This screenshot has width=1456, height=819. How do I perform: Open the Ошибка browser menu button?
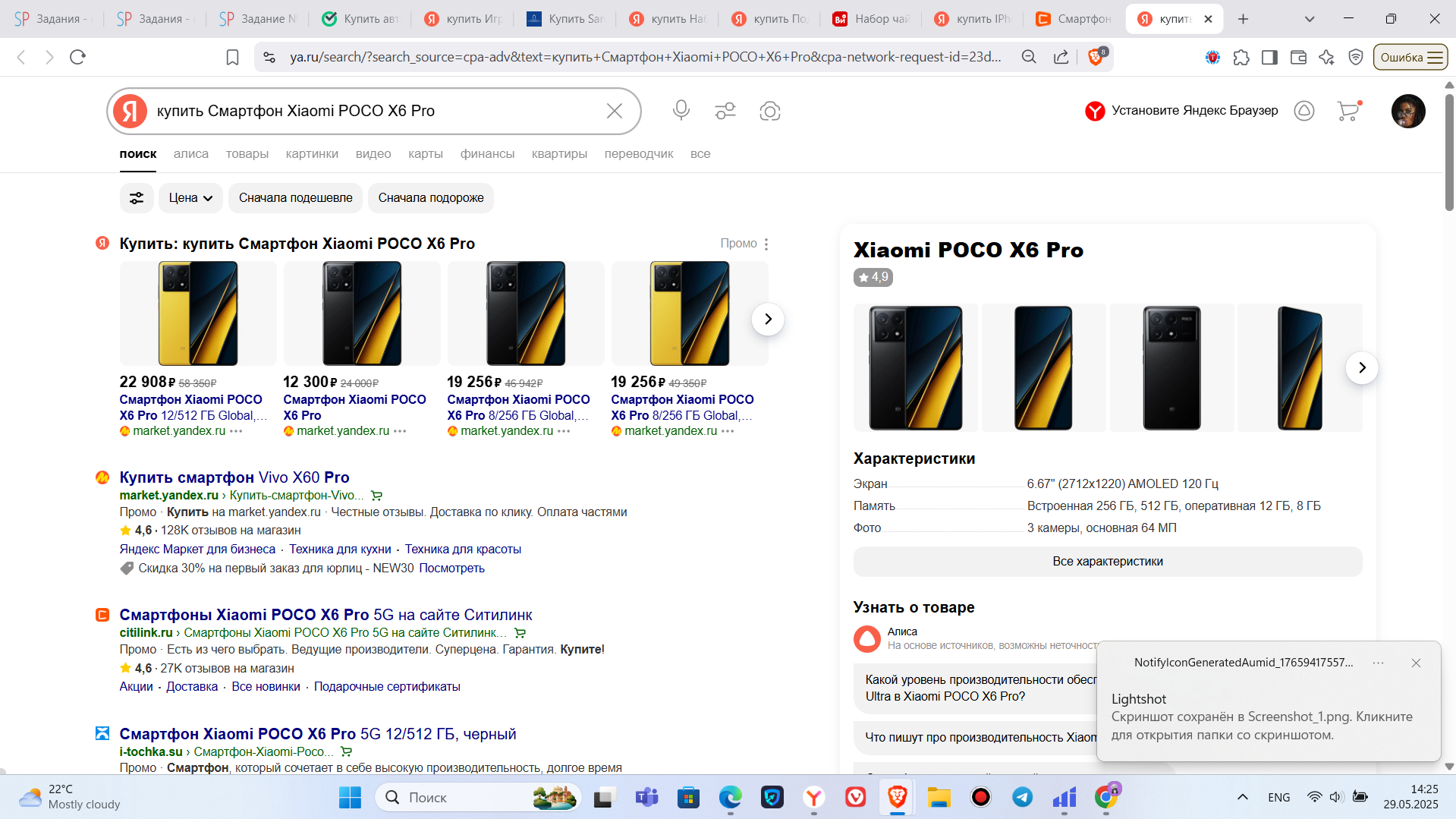coord(1410,57)
